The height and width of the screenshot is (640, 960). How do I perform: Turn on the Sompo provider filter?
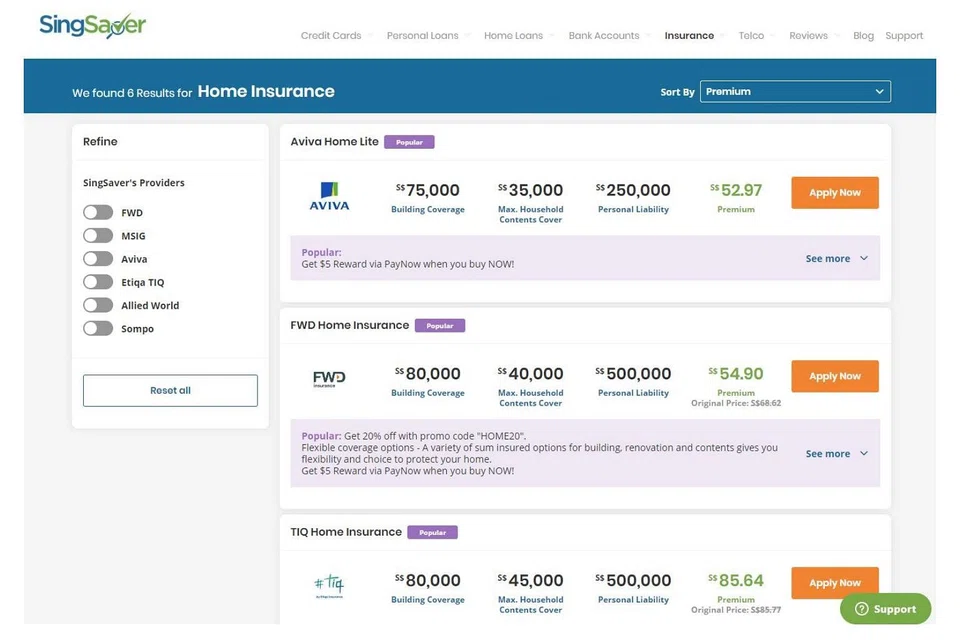(98, 329)
